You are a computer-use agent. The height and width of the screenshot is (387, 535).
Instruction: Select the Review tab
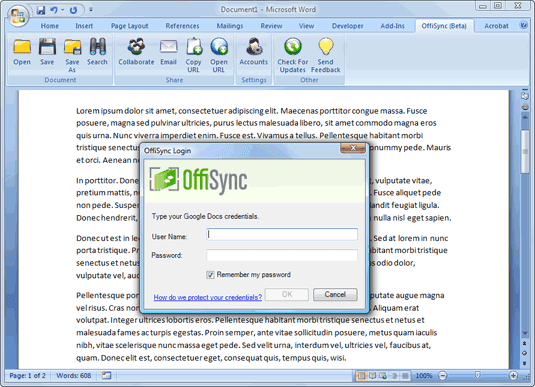point(271,26)
